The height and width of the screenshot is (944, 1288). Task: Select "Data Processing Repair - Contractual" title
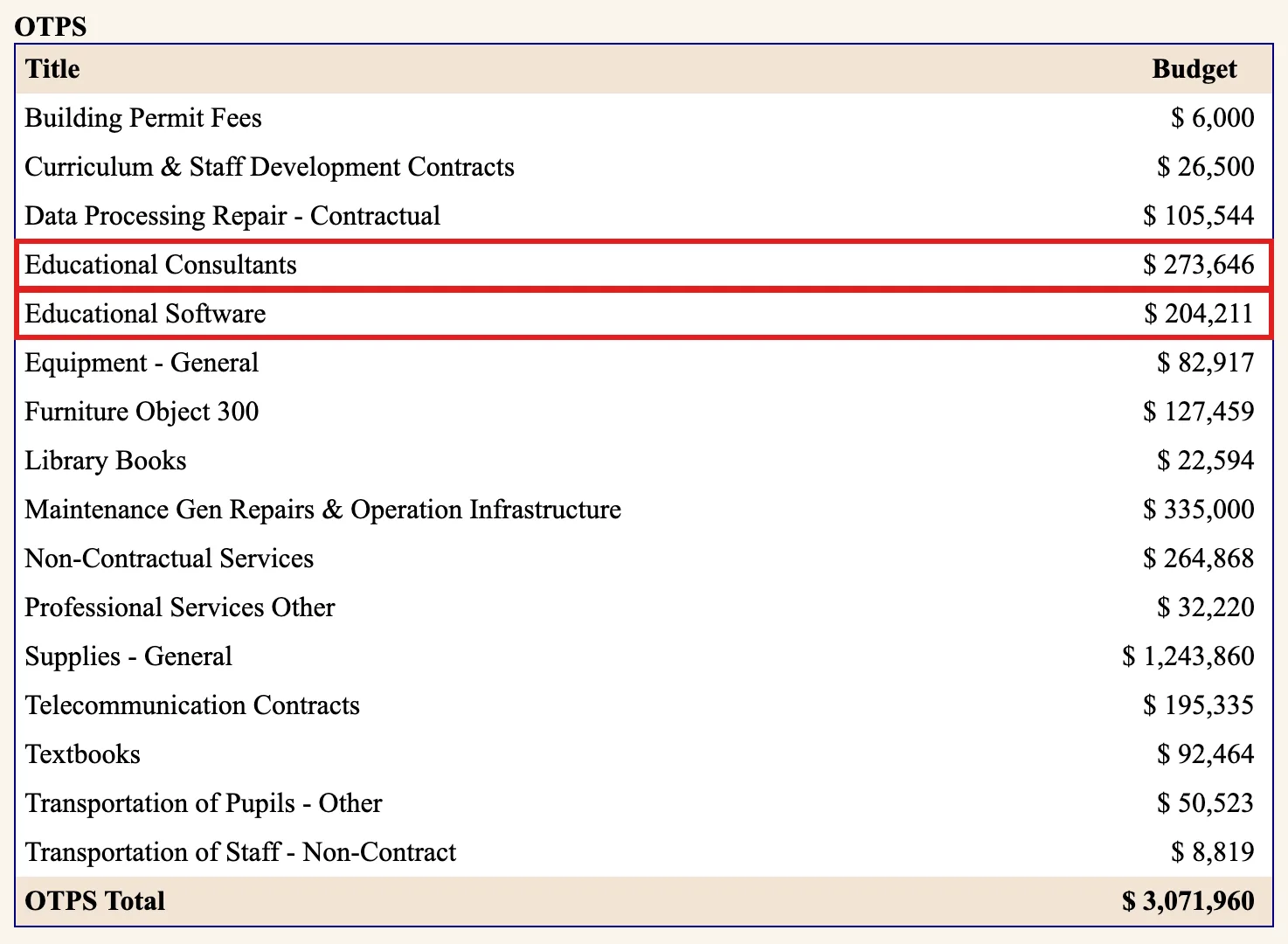pos(232,216)
